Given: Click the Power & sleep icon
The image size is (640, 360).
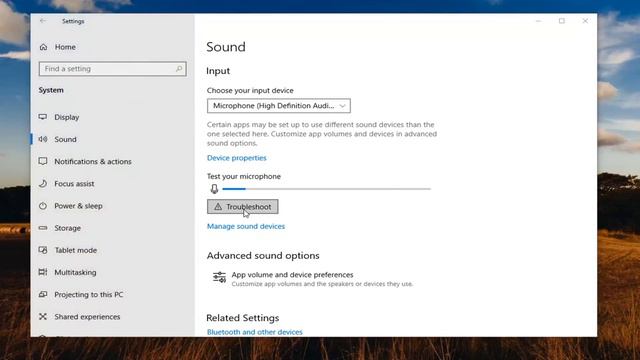Looking at the screenshot, I should (x=43, y=206).
